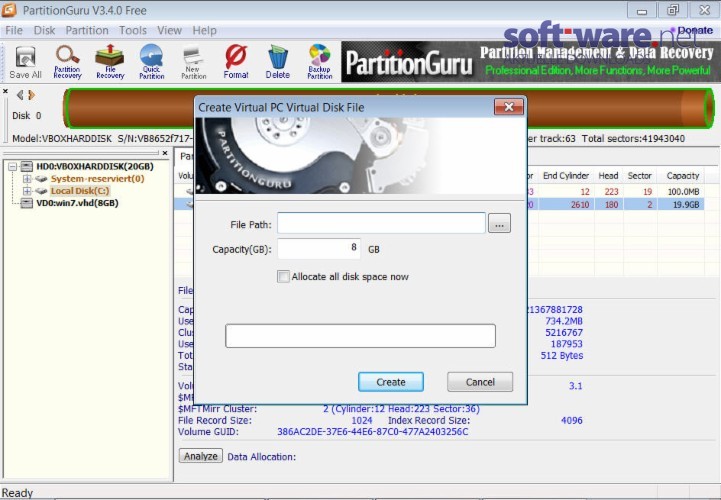Click the Local Disk(C:) volume icon
Screen dimensions: 721x500
pos(41,191)
